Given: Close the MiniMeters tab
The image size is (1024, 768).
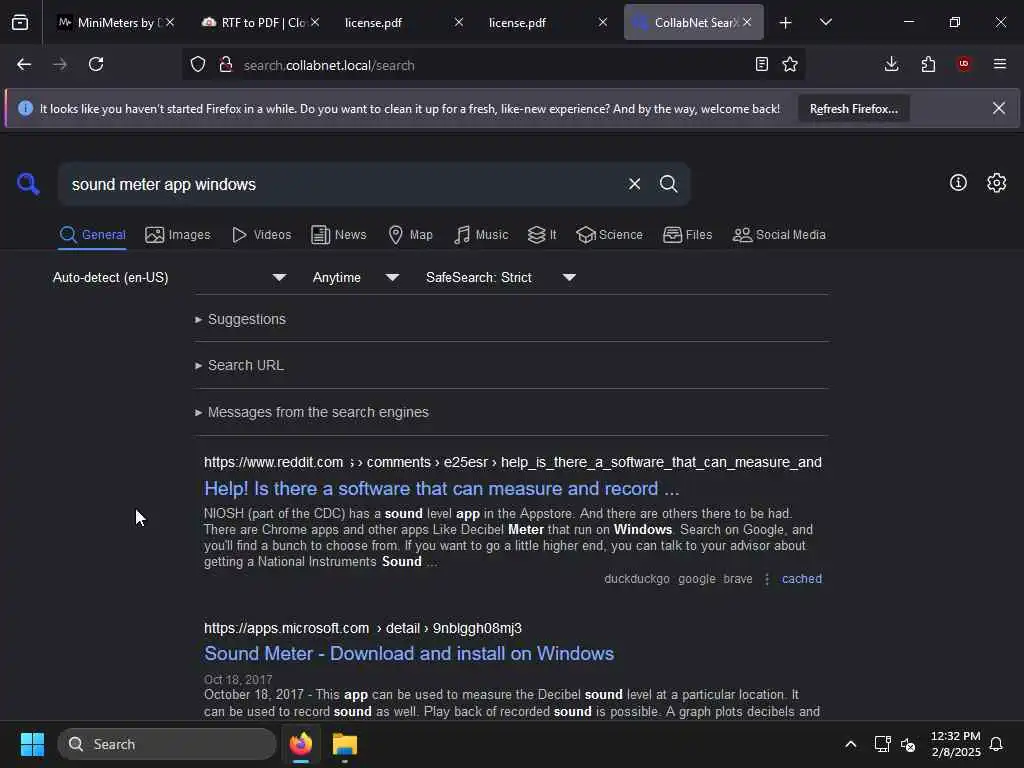Looking at the screenshot, I should point(170,22).
